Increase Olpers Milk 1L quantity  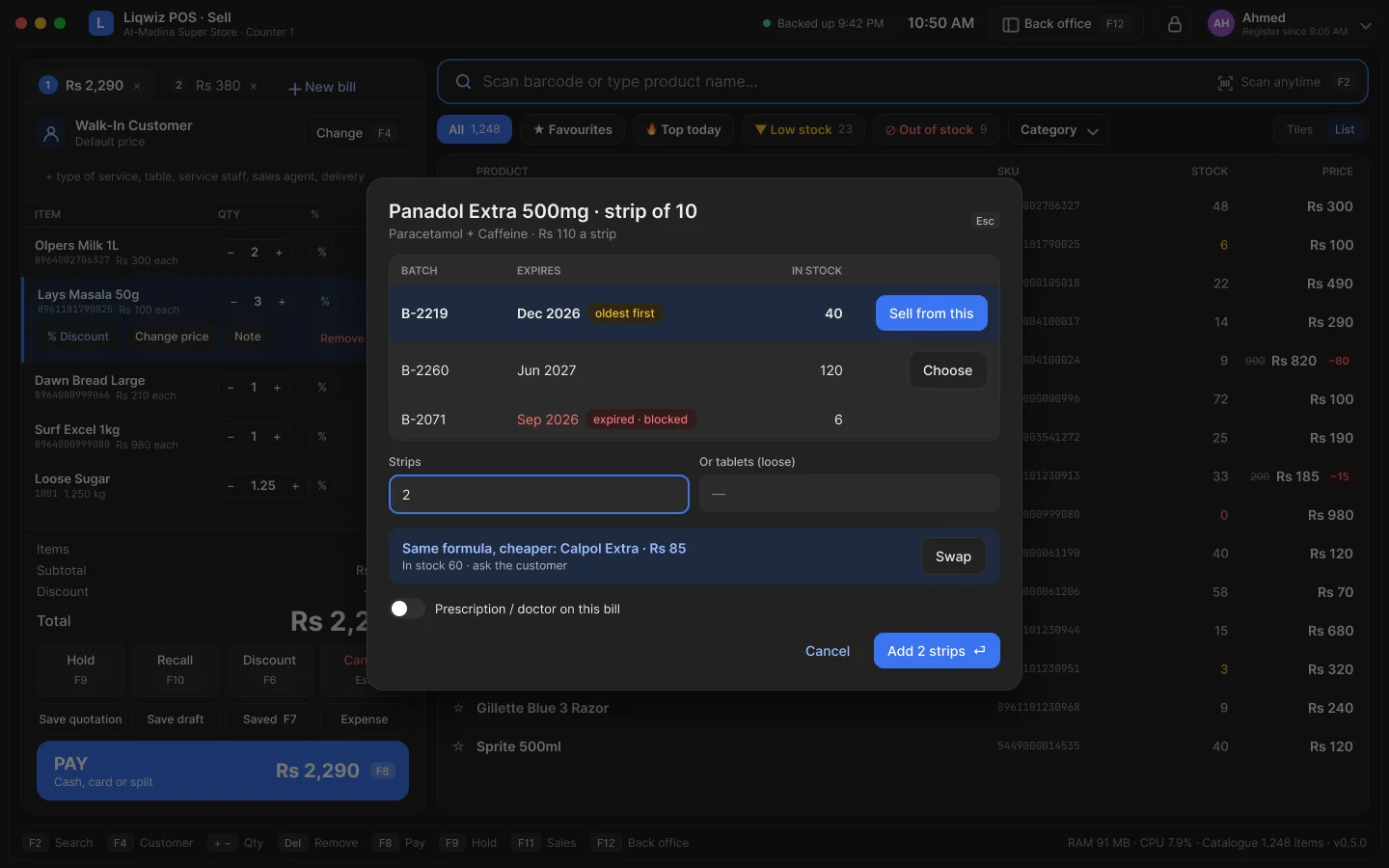tap(279, 253)
